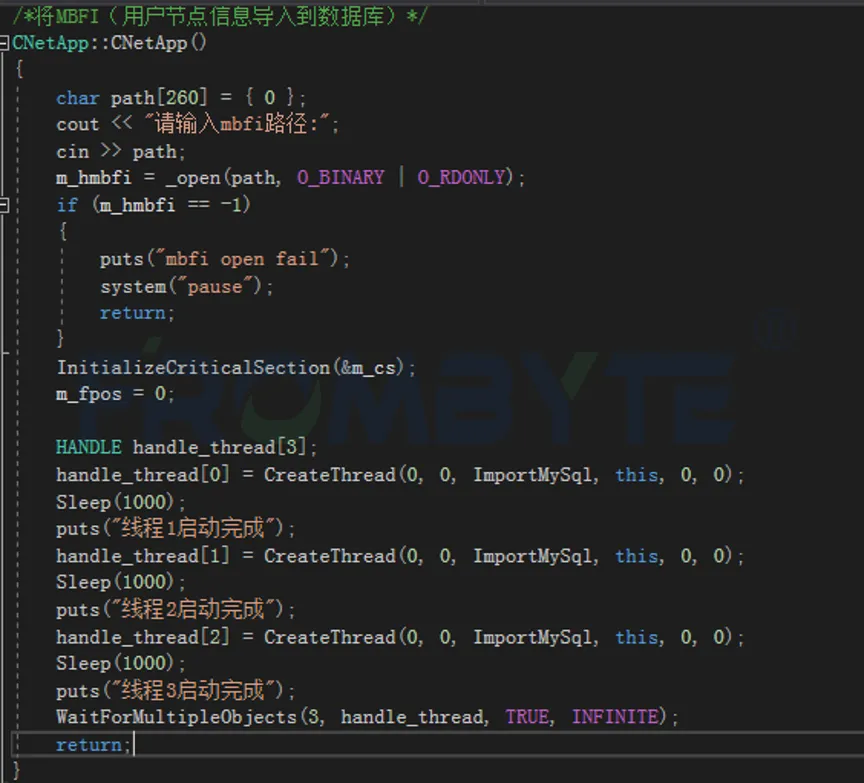The width and height of the screenshot is (864, 783).
Task: Click the char path[260] declaration
Action: (x=181, y=98)
